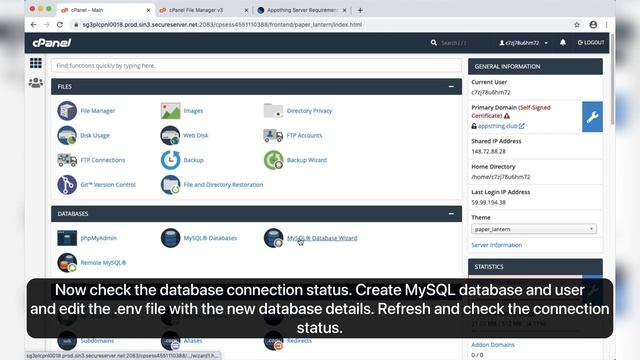The image size is (640, 360).
Task: Open the Directory Privacy icon
Action: coord(273,111)
